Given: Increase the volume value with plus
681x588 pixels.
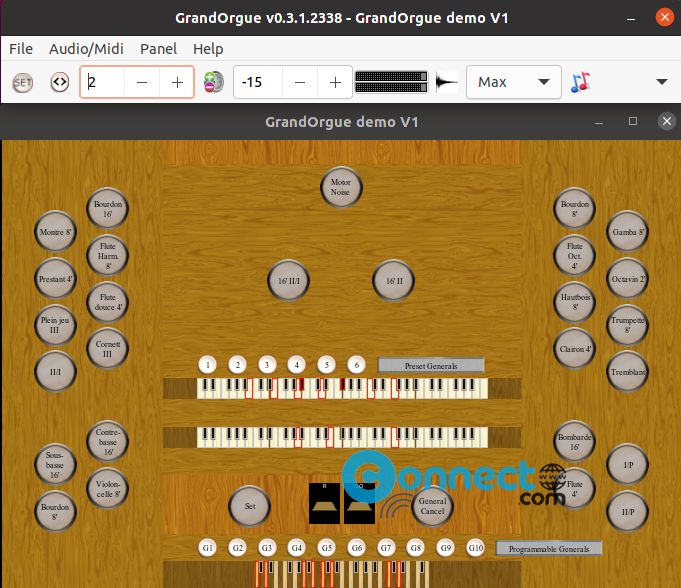Looking at the screenshot, I should click(335, 82).
